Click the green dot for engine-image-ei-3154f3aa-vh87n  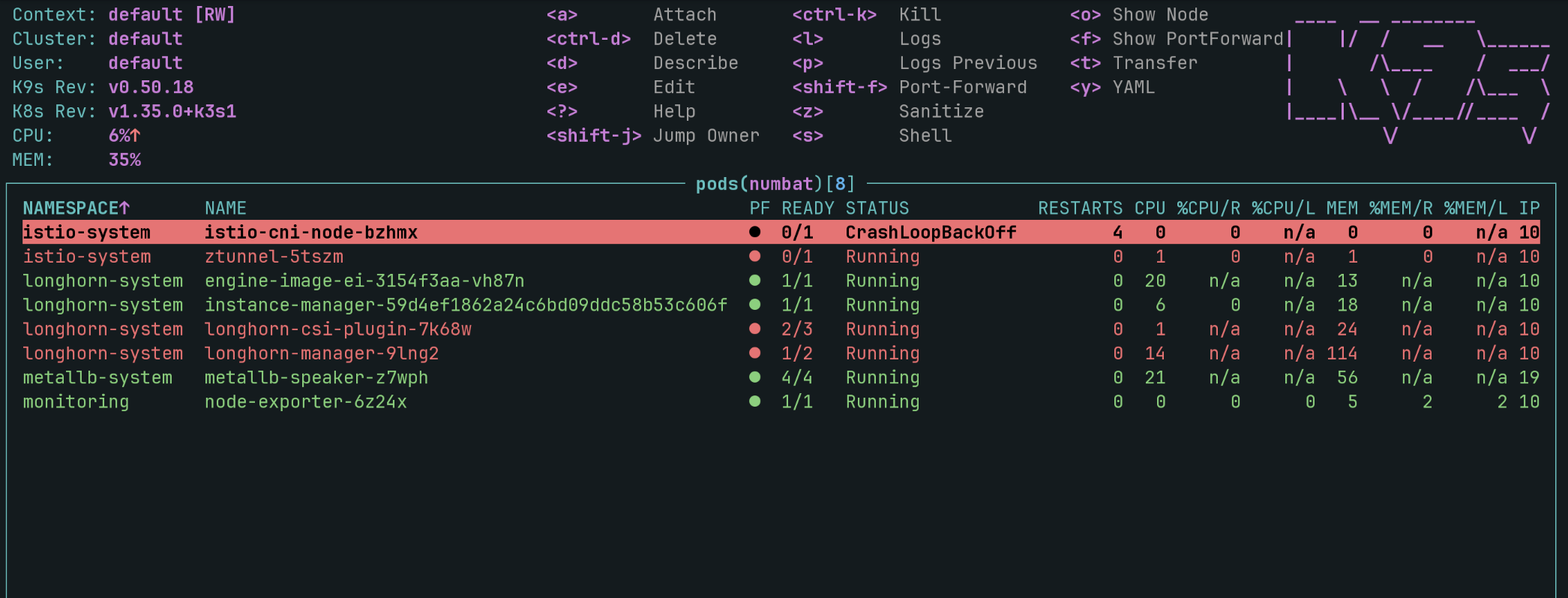(x=755, y=280)
